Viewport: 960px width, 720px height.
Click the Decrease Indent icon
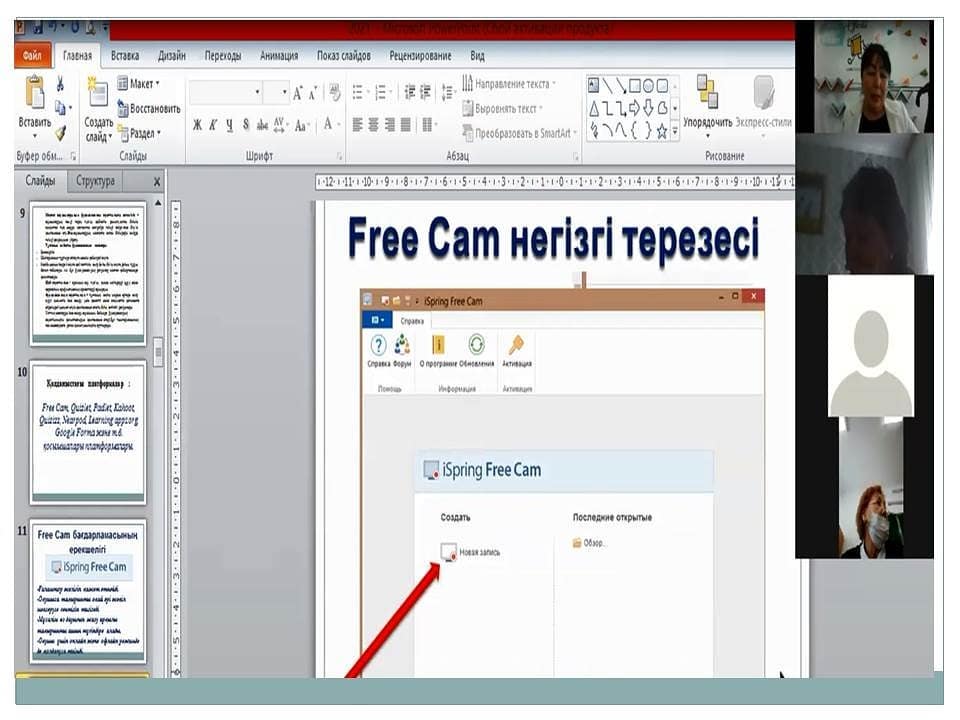[x=410, y=93]
